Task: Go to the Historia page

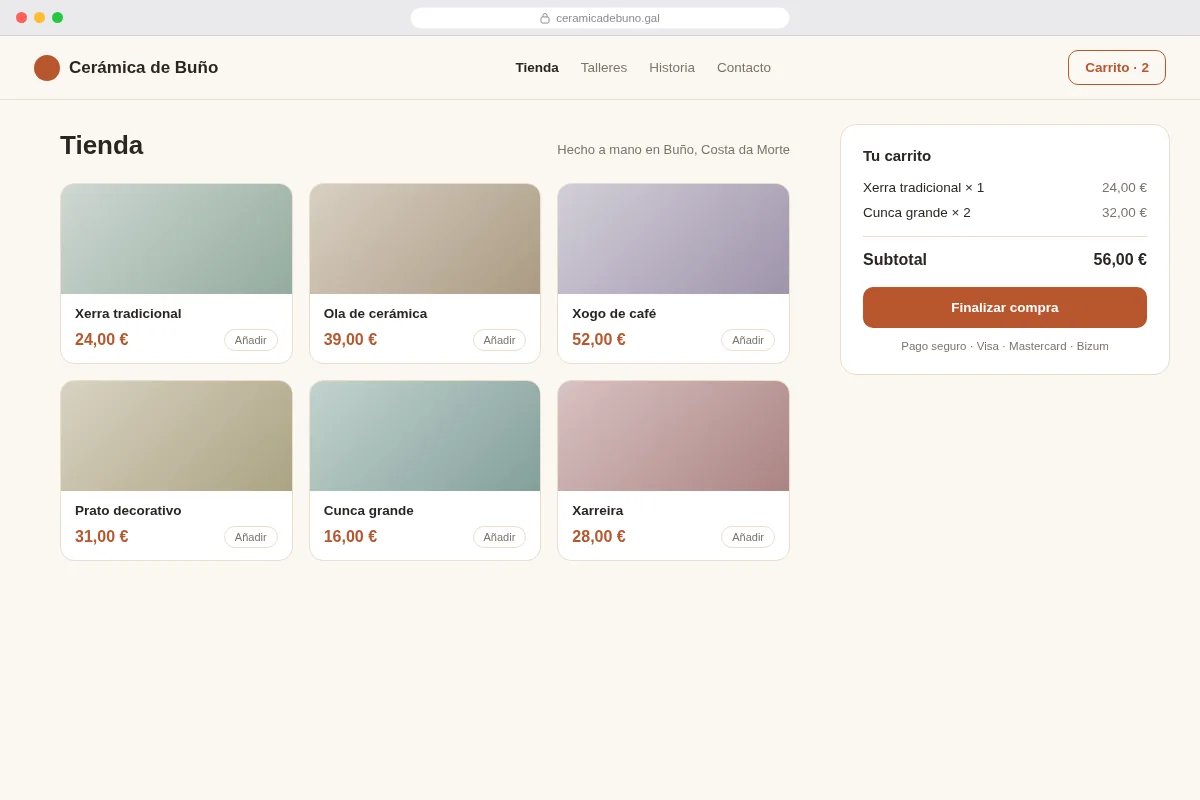Action: tap(672, 68)
